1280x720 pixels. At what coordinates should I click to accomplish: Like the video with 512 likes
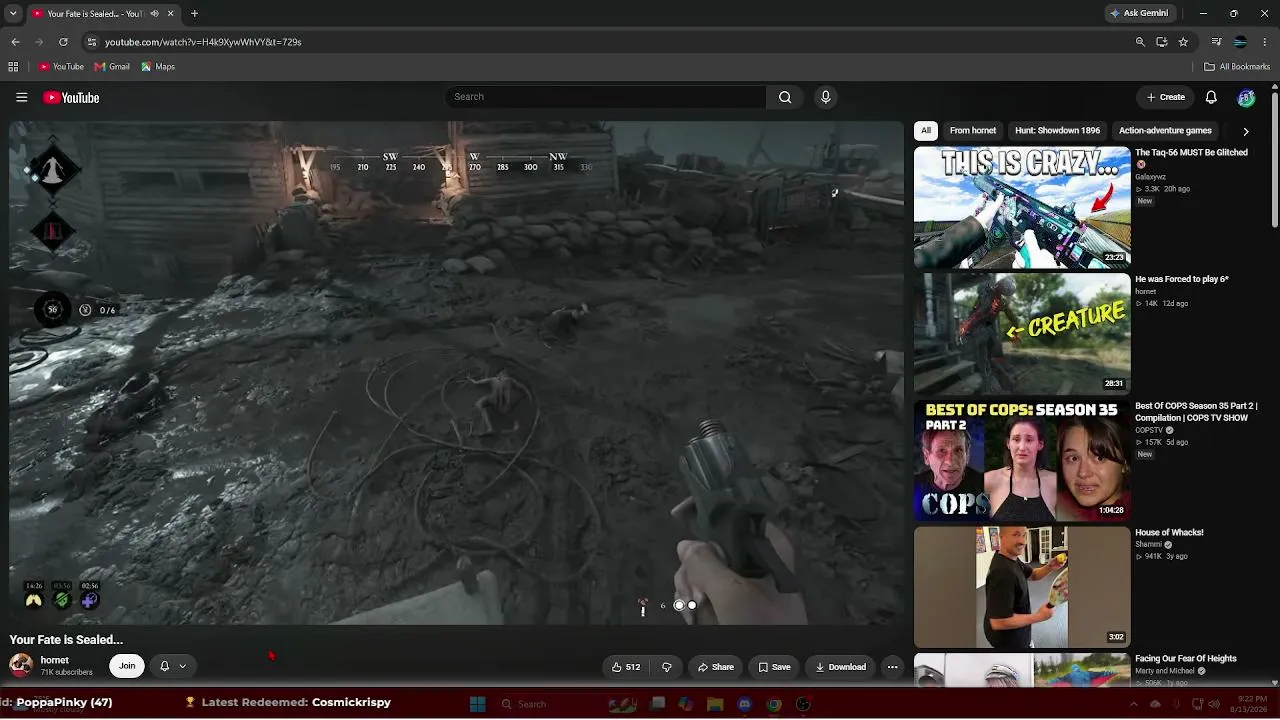pyautogui.click(x=628, y=667)
